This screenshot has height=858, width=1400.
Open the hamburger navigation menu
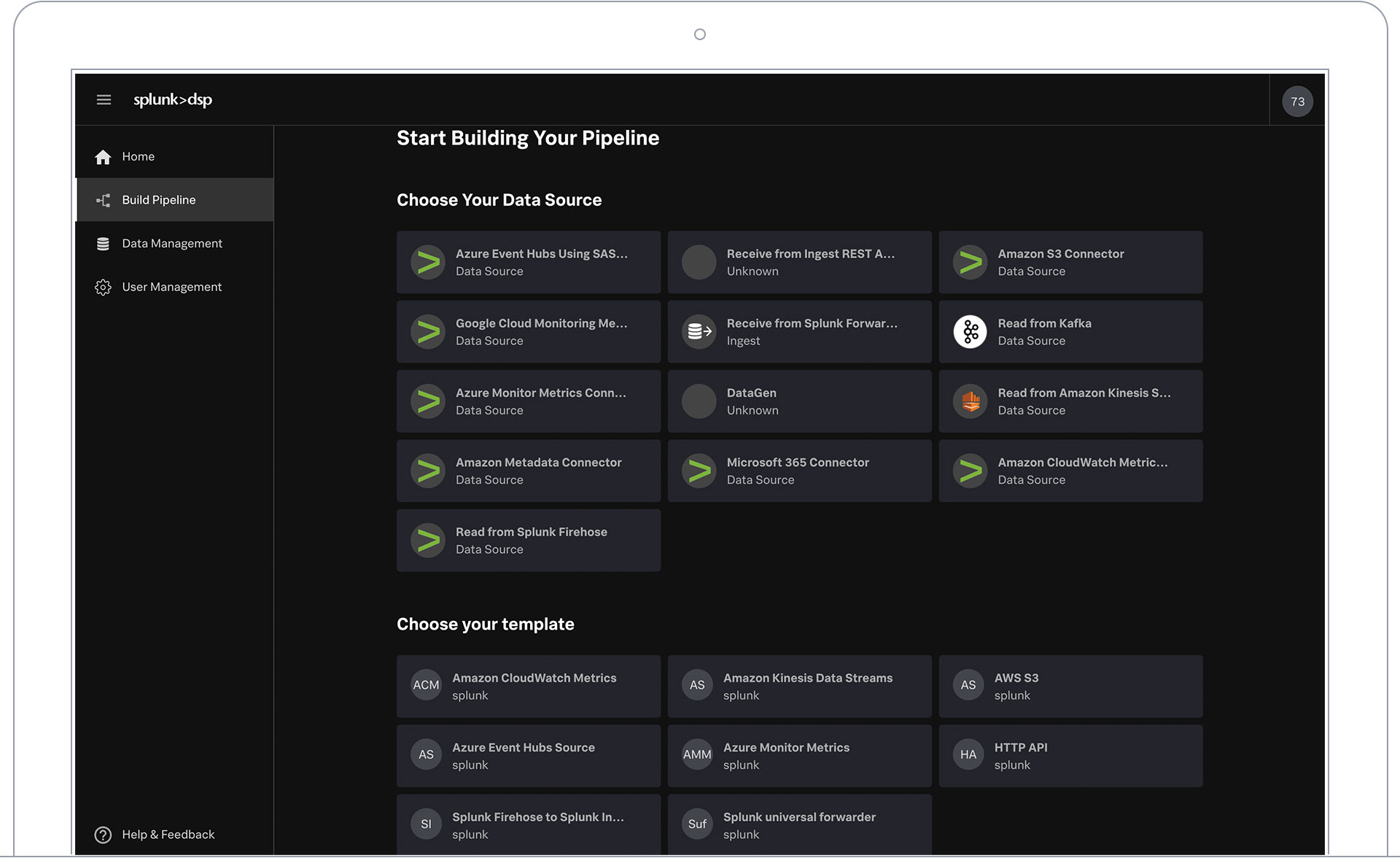click(x=104, y=100)
